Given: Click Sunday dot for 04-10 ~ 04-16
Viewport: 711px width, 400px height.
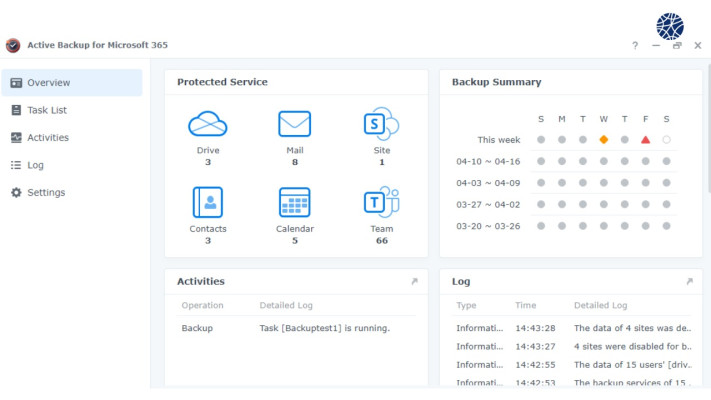Looking at the screenshot, I should tap(541, 161).
